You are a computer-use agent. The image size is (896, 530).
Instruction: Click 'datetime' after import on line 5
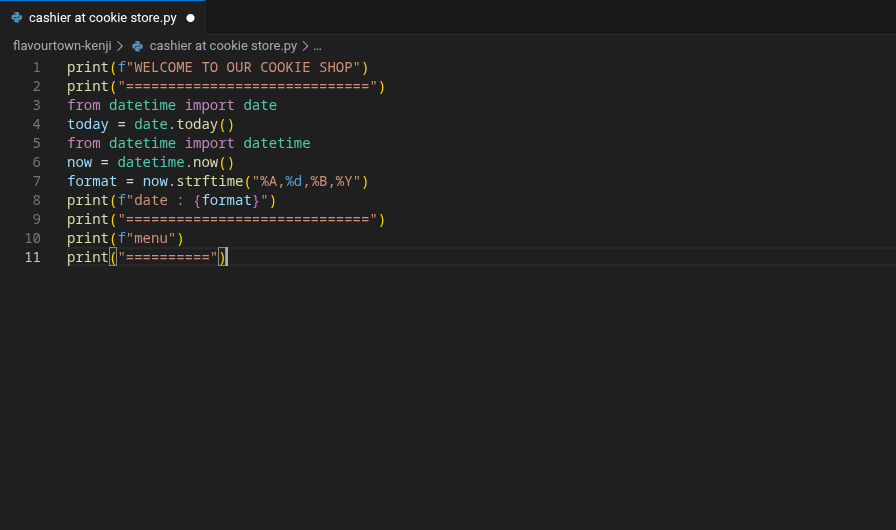pyautogui.click(x=277, y=143)
